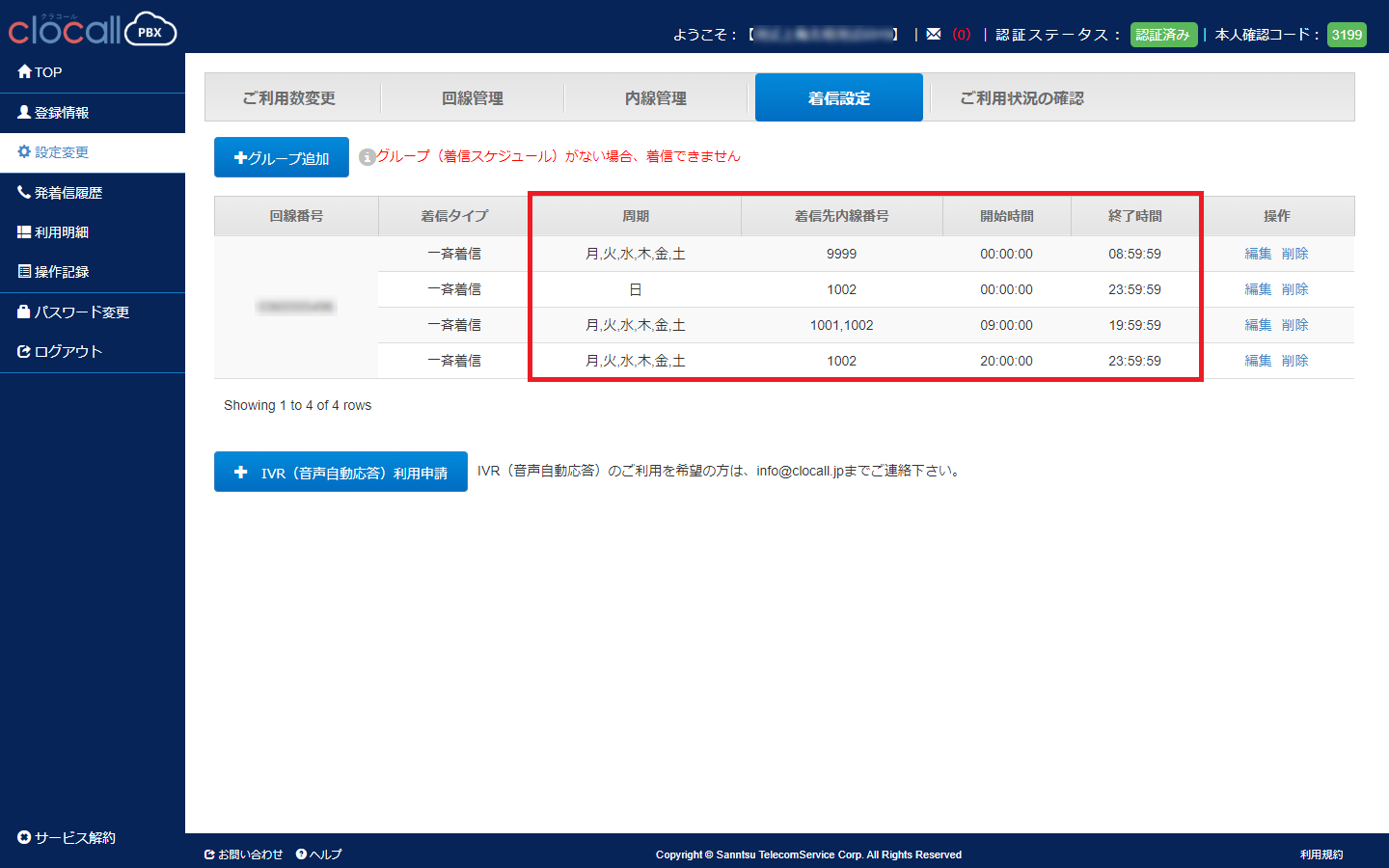
Task: Click the IVR 利用申請 button
Action: click(340, 472)
